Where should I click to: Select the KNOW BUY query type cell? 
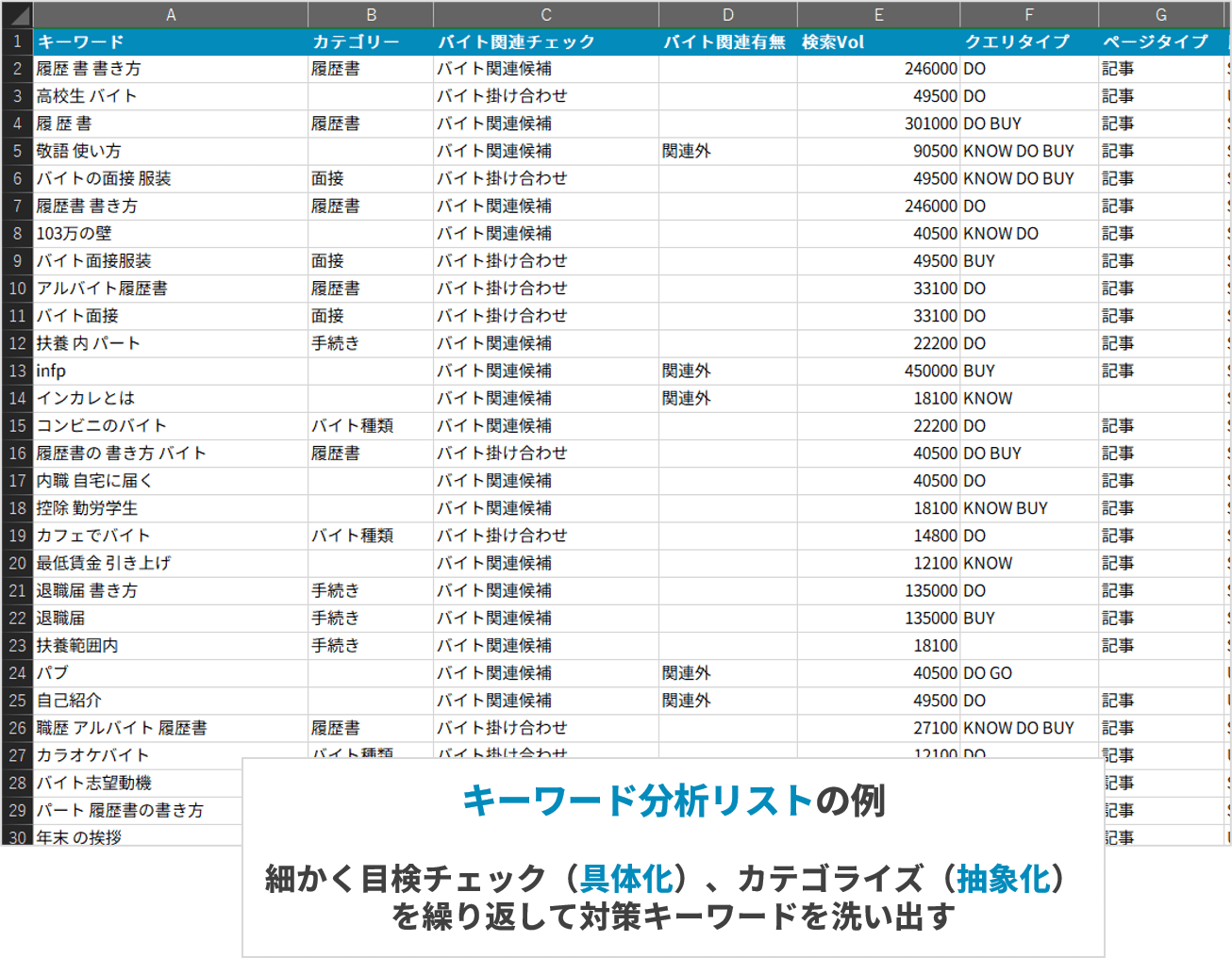1029,508
